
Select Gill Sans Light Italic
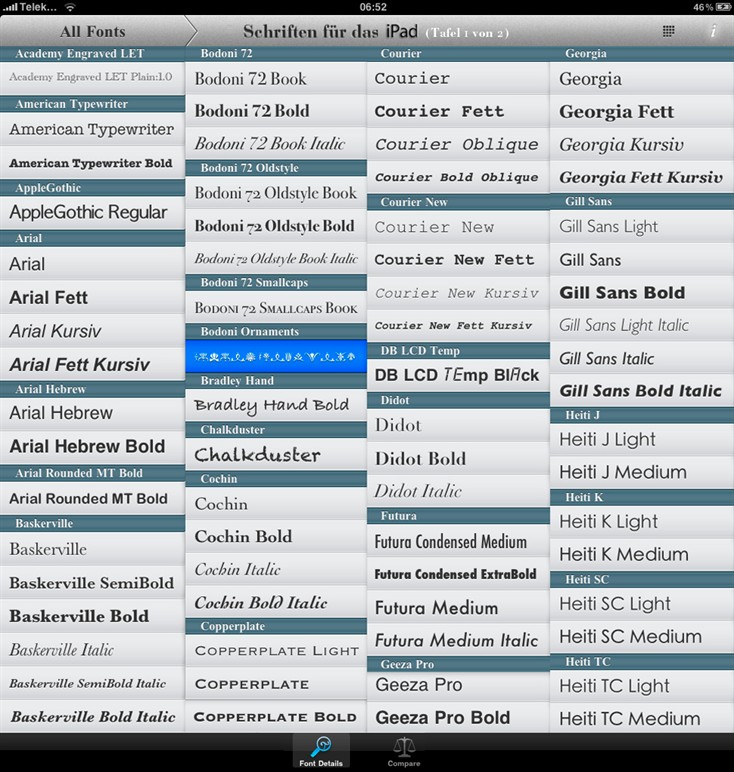pos(642,325)
